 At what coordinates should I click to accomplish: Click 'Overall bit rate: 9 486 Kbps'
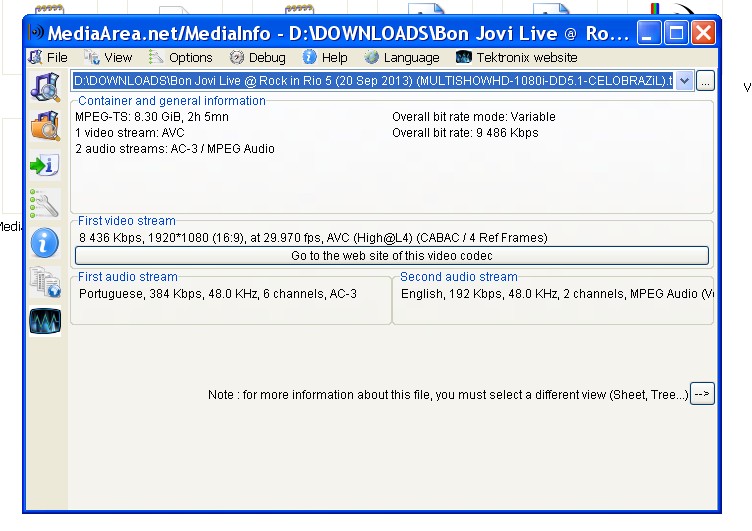coord(465,133)
